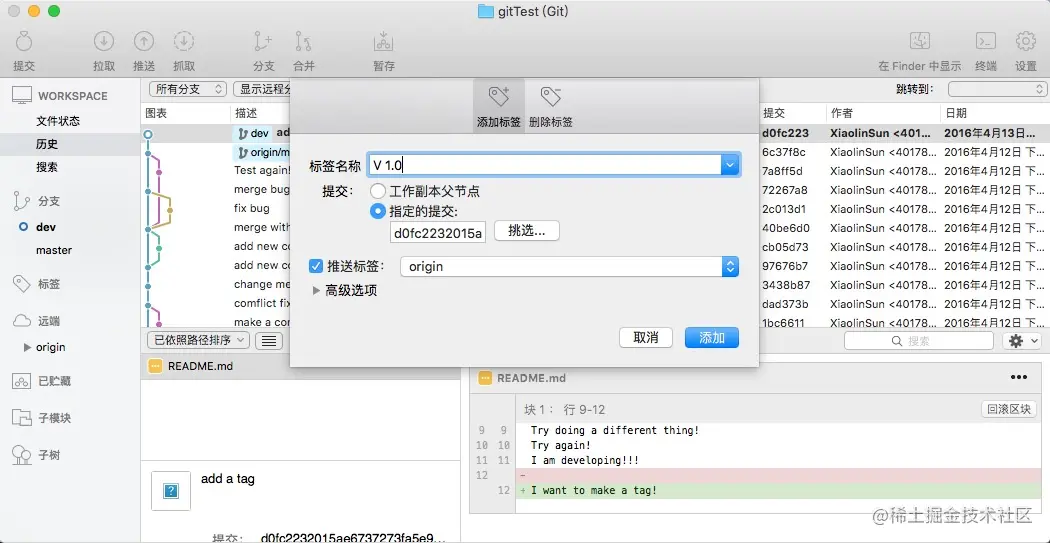The image size is (1050, 543).
Task: Click the 'Test again!' commit description
Action: 261,171
